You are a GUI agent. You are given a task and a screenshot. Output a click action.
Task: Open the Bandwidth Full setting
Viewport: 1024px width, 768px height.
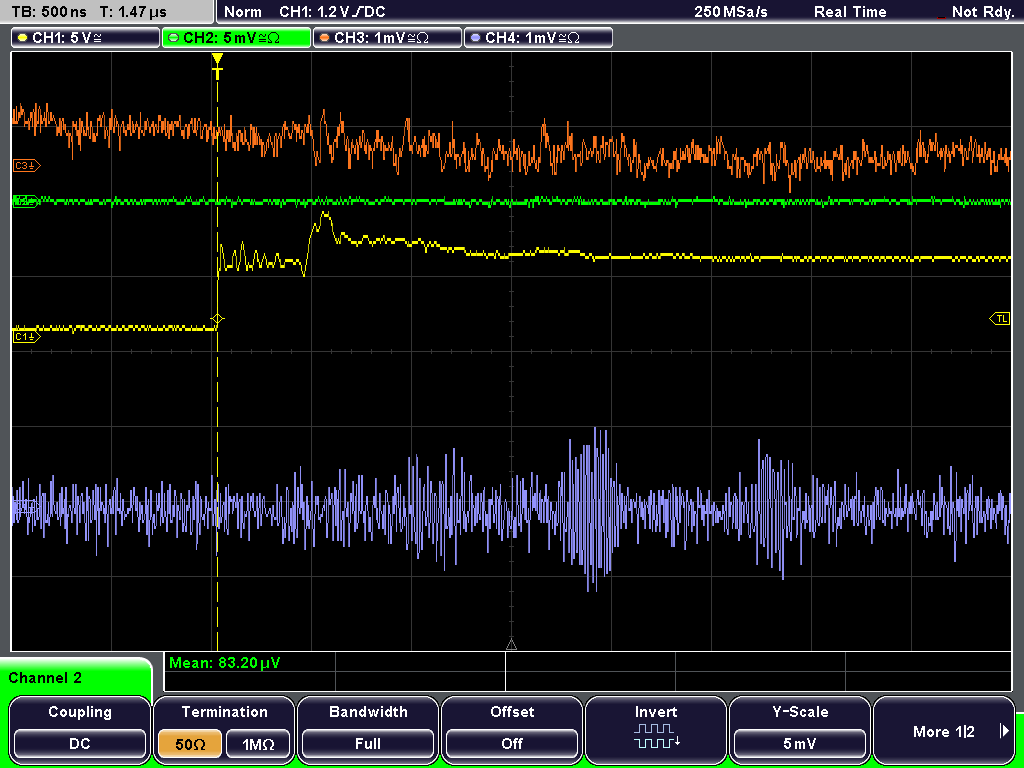(368, 729)
